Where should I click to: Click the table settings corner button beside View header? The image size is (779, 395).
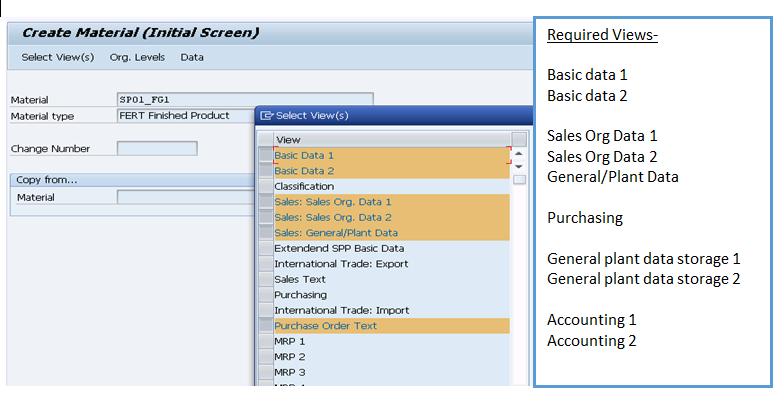pos(519,139)
